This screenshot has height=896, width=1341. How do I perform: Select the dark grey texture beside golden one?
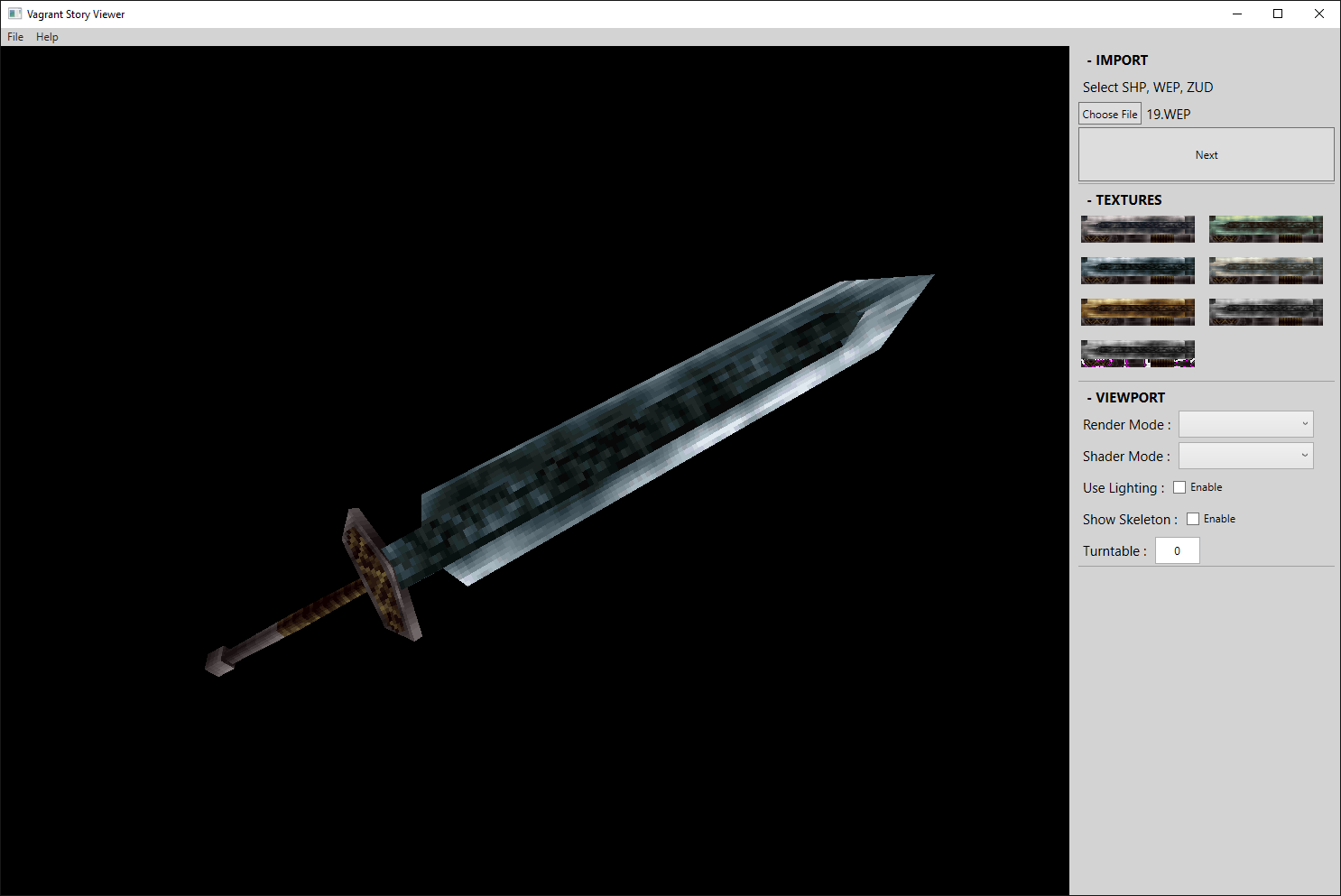click(1266, 312)
